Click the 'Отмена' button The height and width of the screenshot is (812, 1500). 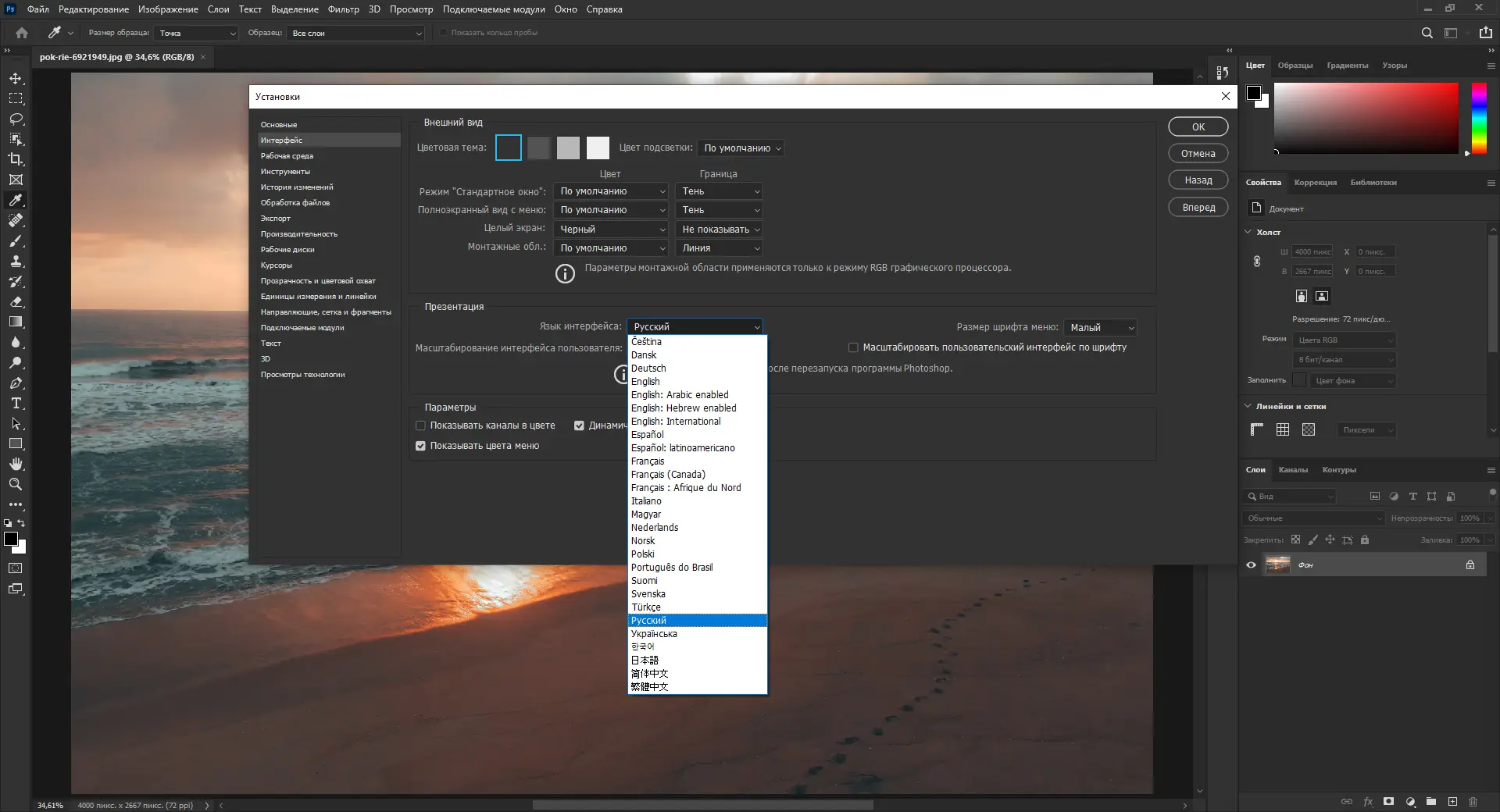click(1198, 154)
